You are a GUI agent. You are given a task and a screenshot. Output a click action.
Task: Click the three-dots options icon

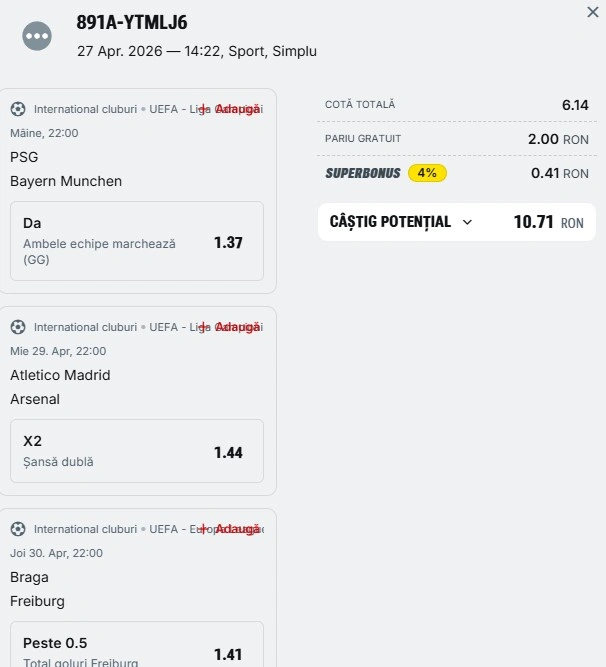tap(37, 36)
